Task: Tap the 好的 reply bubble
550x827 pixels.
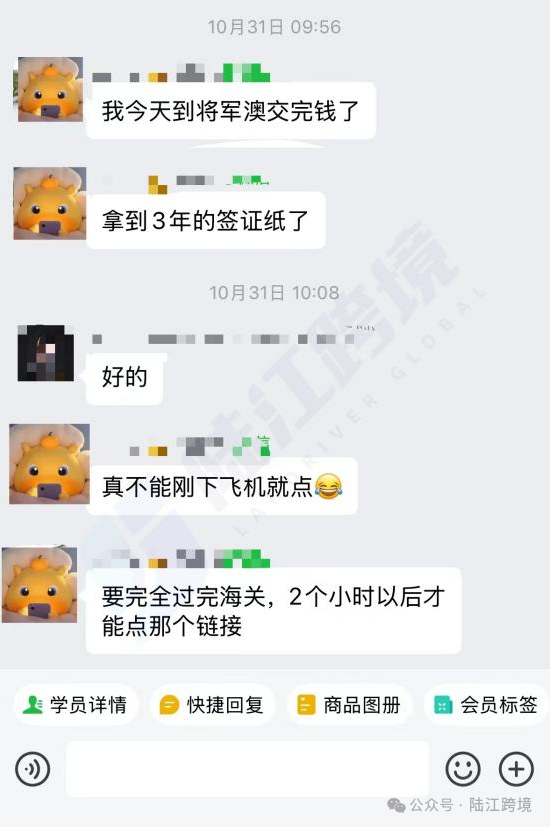Action: pos(124,378)
